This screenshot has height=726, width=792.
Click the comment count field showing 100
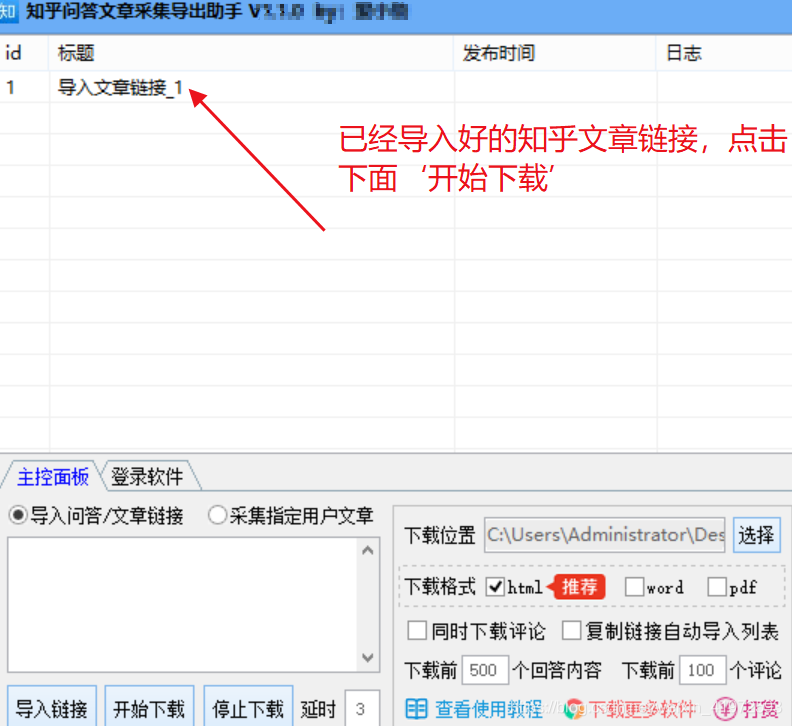[703, 670]
